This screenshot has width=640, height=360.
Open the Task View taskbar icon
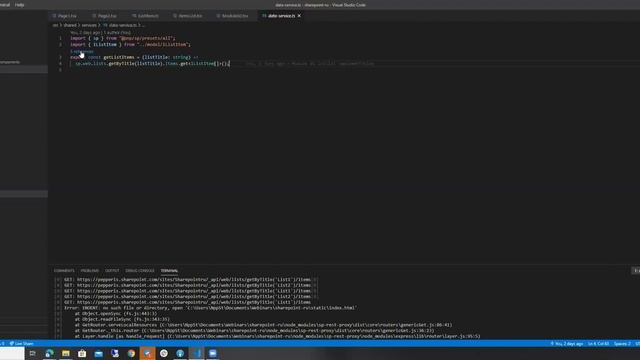[x=33, y=353]
